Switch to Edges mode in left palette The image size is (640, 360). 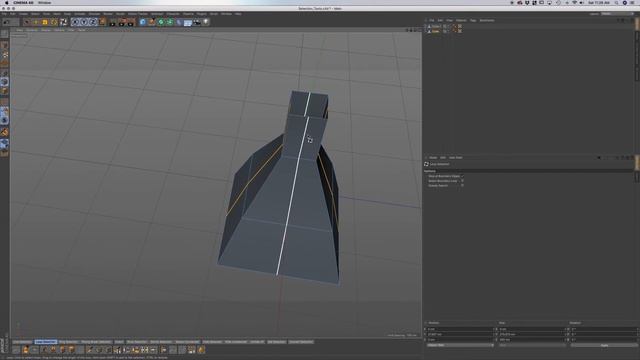4,82
